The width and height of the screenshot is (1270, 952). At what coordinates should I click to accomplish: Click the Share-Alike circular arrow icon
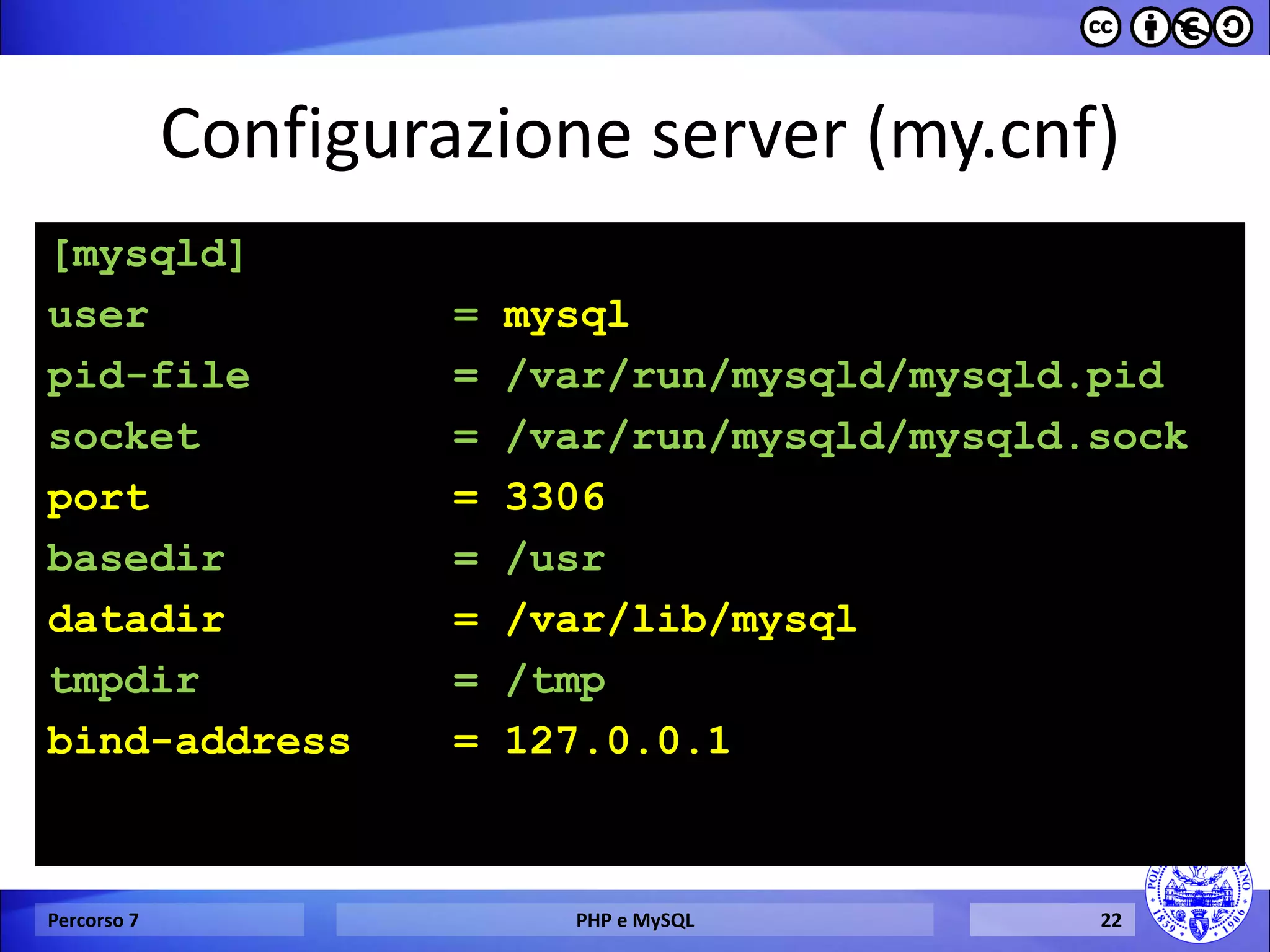(x=1233, y=27)
